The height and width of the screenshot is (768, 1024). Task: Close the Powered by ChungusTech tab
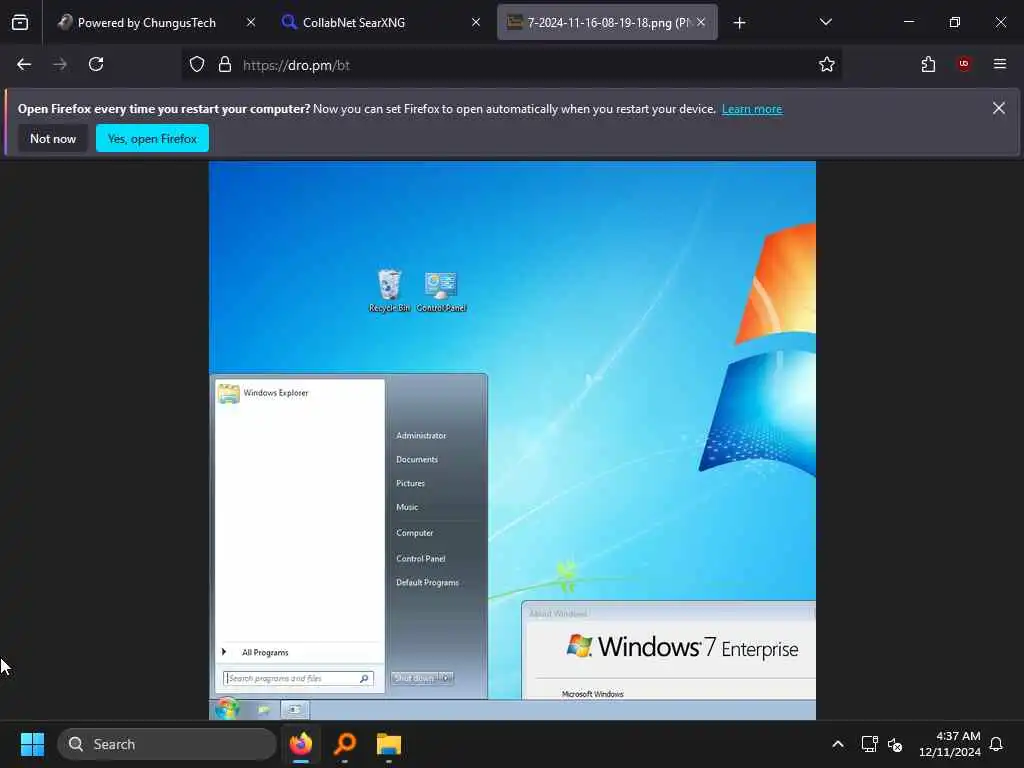[x=251, y=23]
